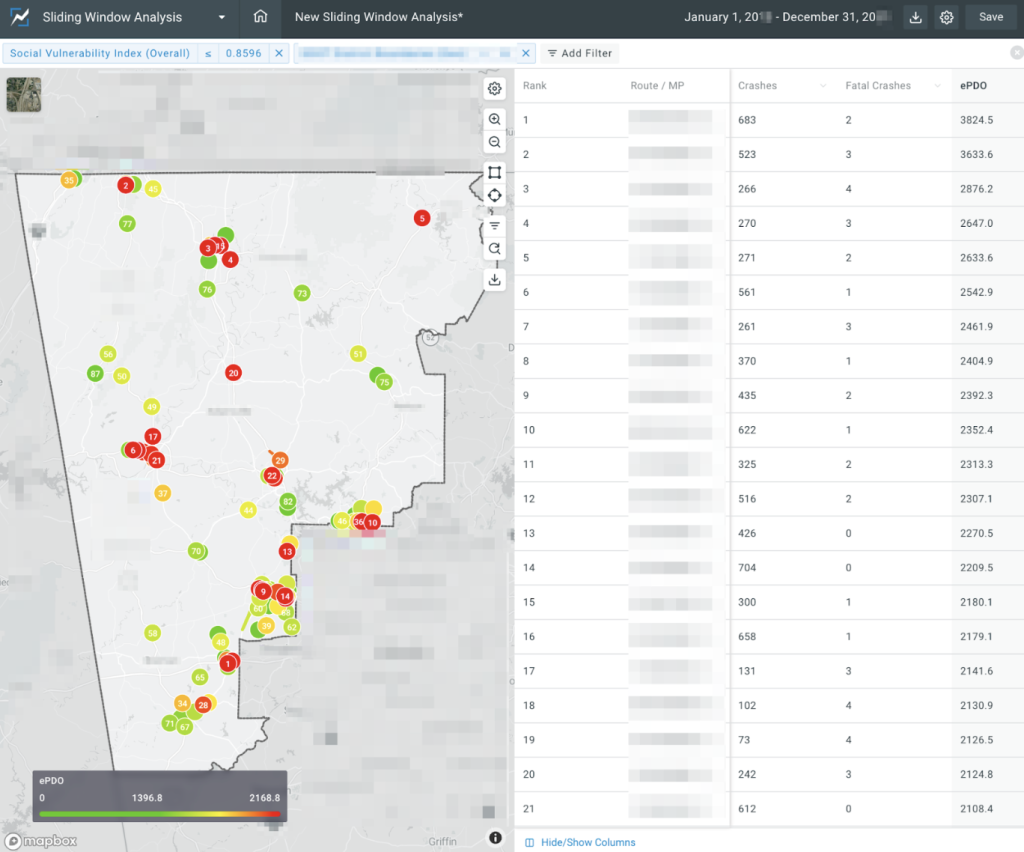Save the analysis with the Save button
The image size is (1024, 852).
(x=990, y=17)
